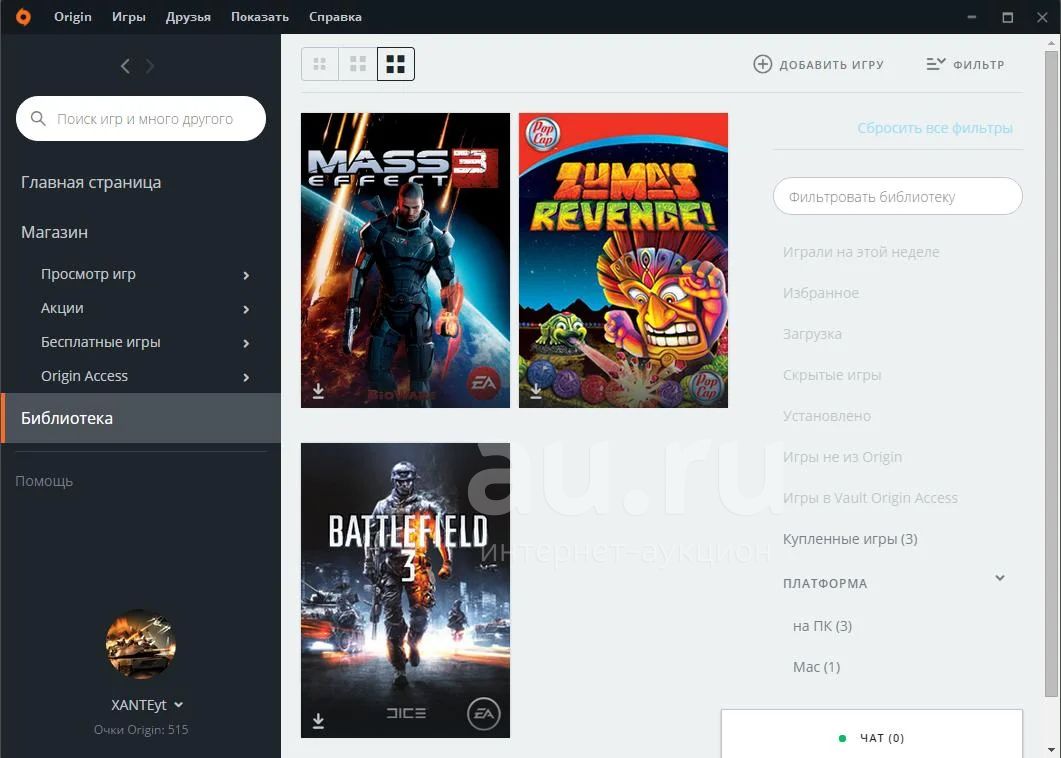The image size is (1061, 758).
Task: Open the Battlefield 3 game tile
Action: click(405, 590)
